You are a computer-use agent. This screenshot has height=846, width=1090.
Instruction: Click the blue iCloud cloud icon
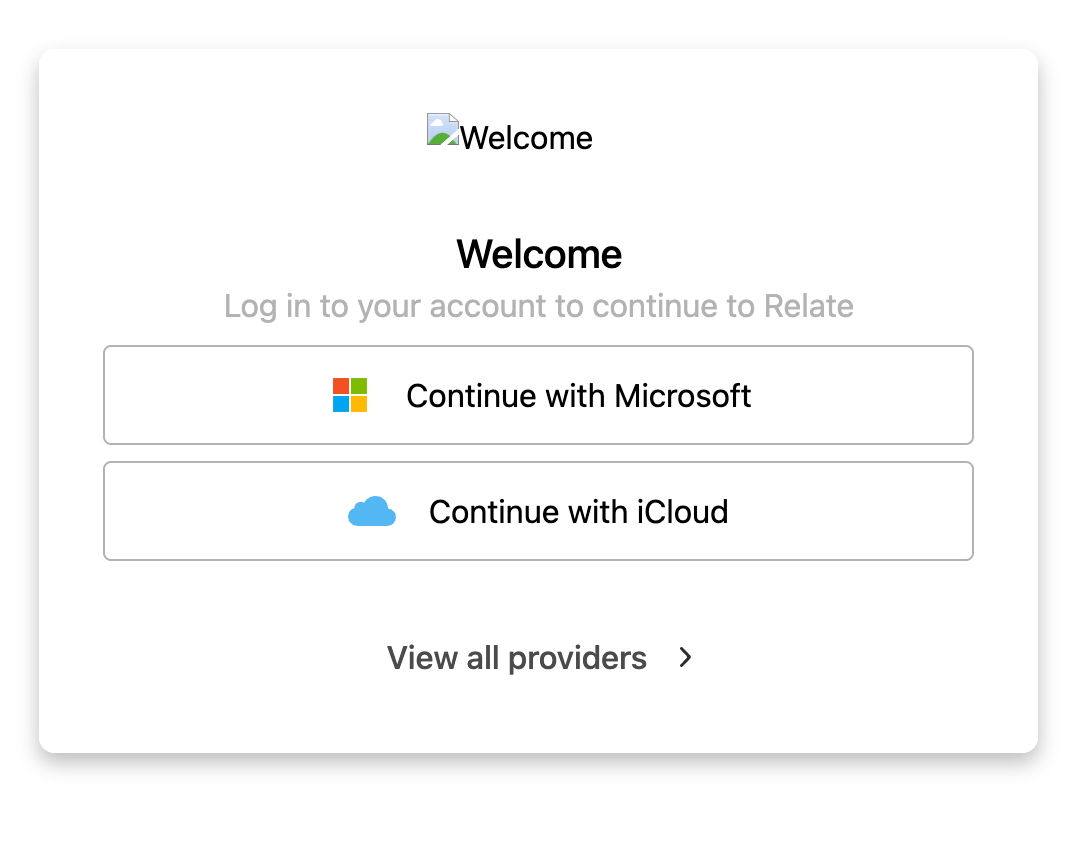coord(372,512)
